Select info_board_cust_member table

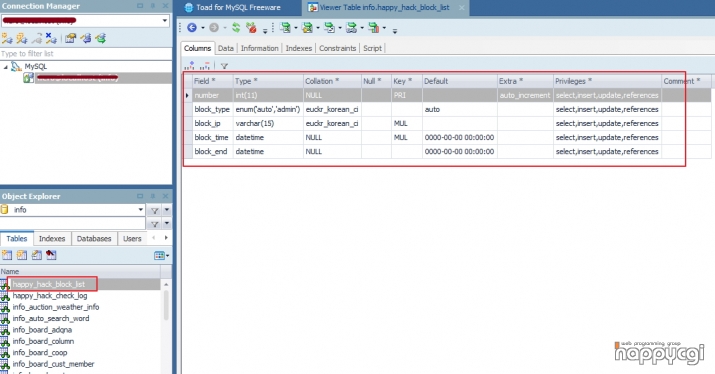[53, 364]
